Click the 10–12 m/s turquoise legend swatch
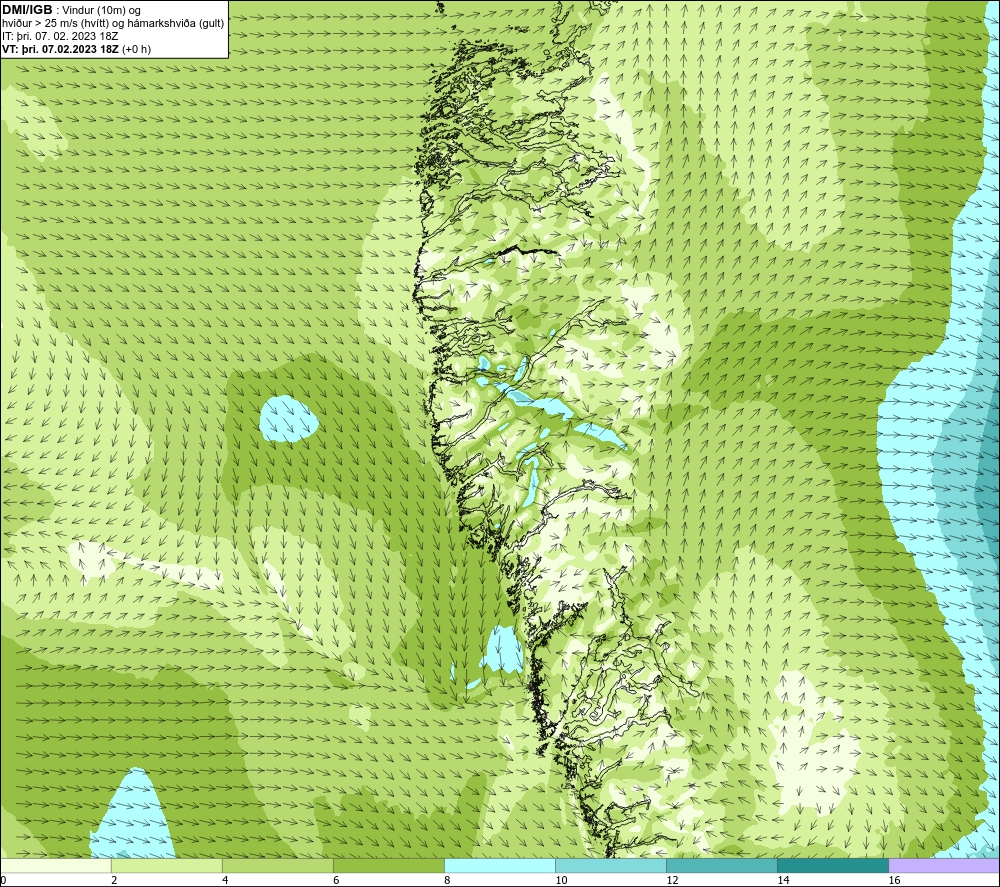The height and width of the screenshot is (887, 1000). tap(610, 865)
